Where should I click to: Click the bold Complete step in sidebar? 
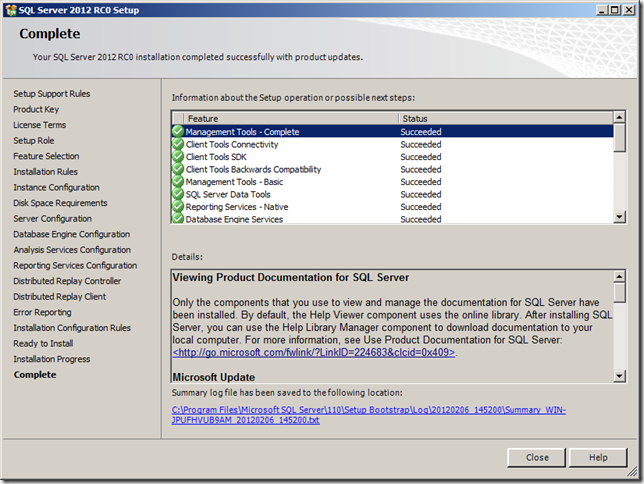click(35, 375)
